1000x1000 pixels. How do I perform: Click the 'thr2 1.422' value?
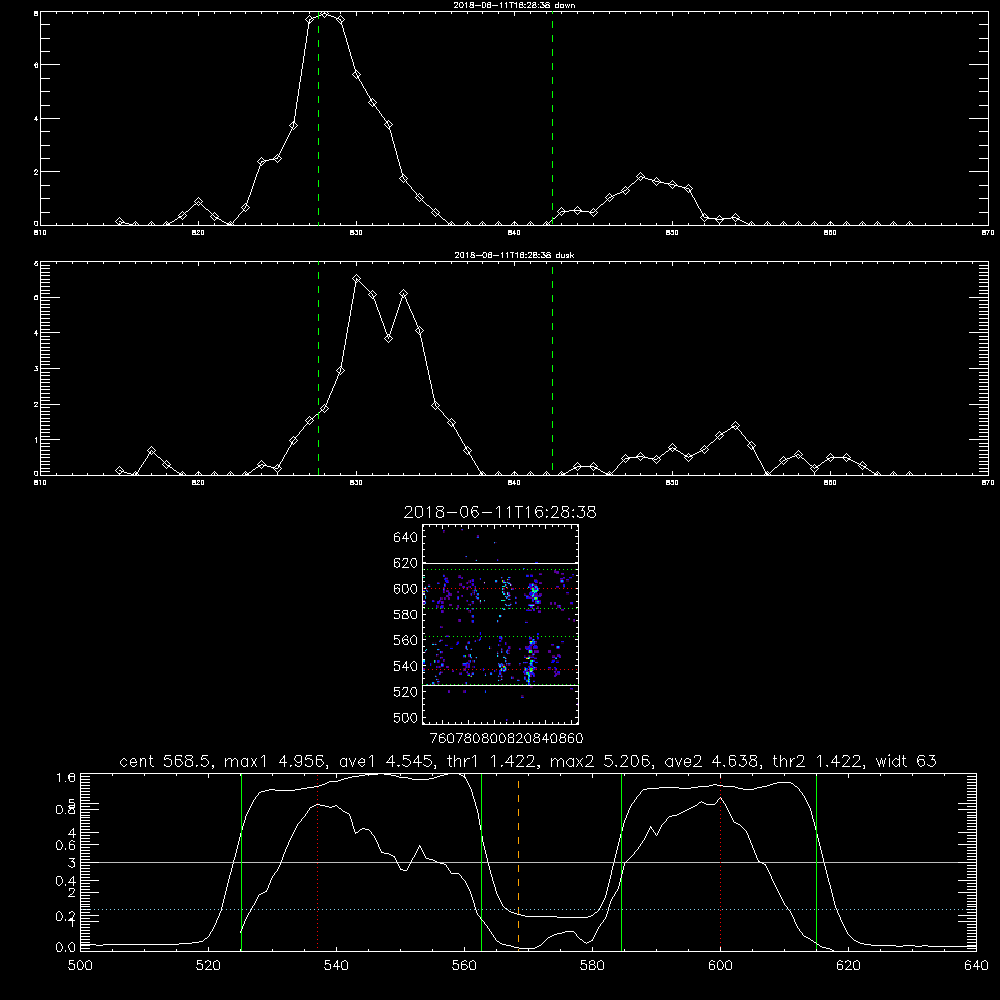tap(819, 761)
